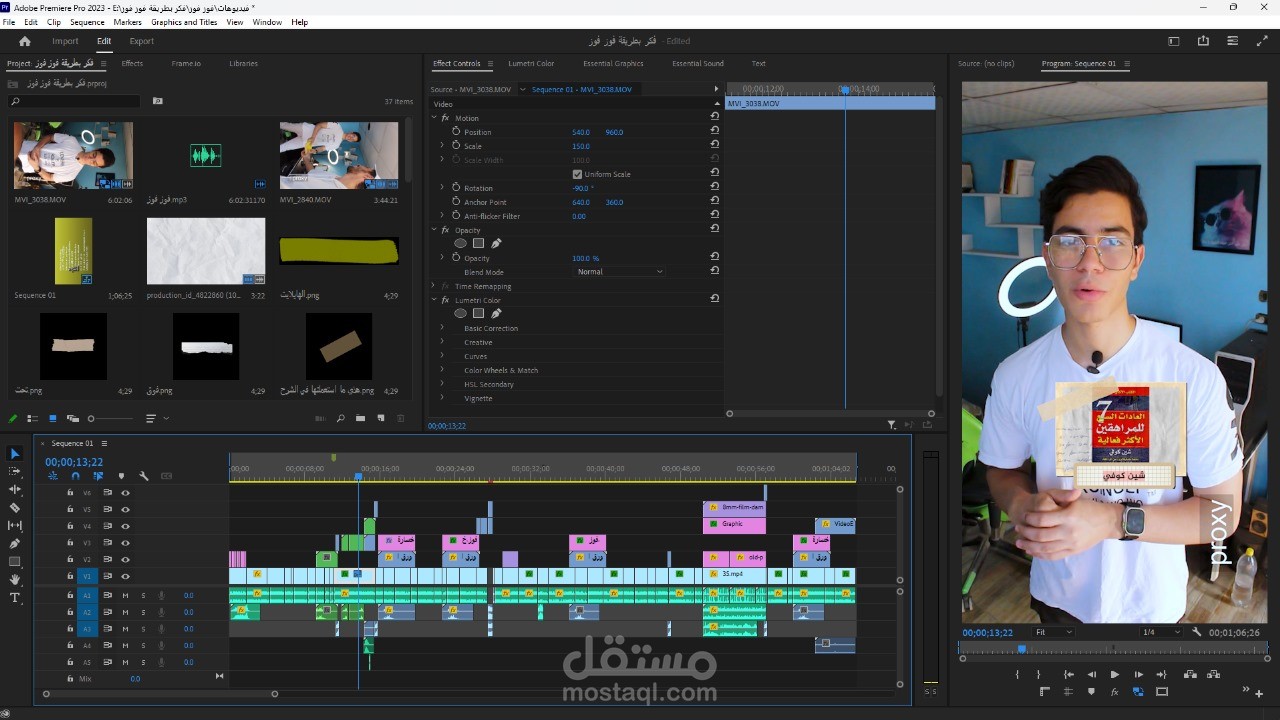The width and height of the screenshot is (1280, 720).
Task: Open the Sequence menu
Action: pos(87,22)
